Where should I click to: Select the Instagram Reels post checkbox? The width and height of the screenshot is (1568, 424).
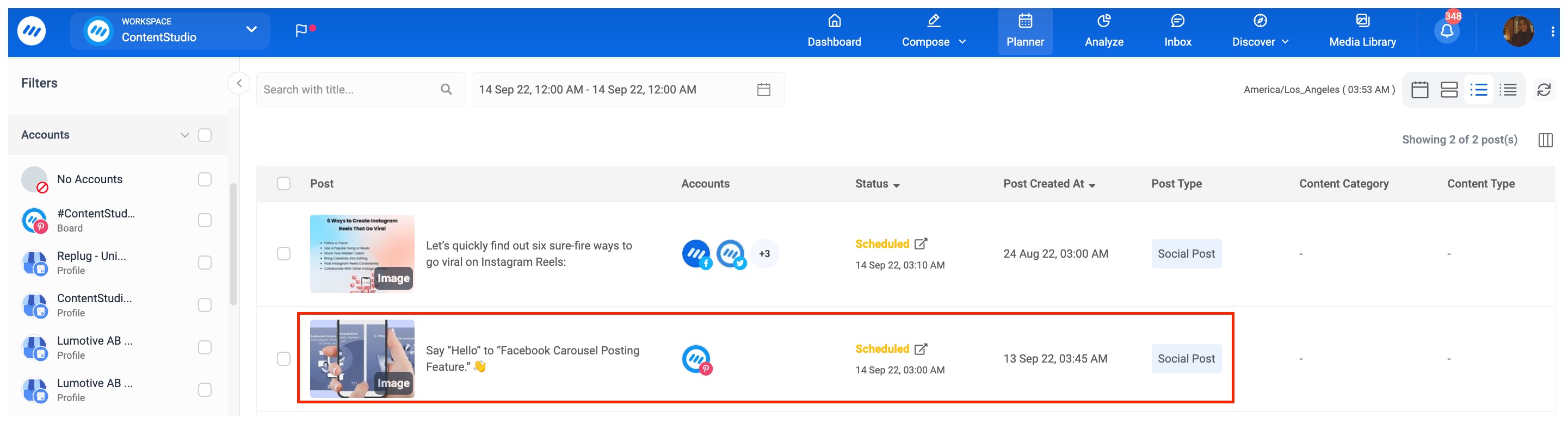[283, 254]
